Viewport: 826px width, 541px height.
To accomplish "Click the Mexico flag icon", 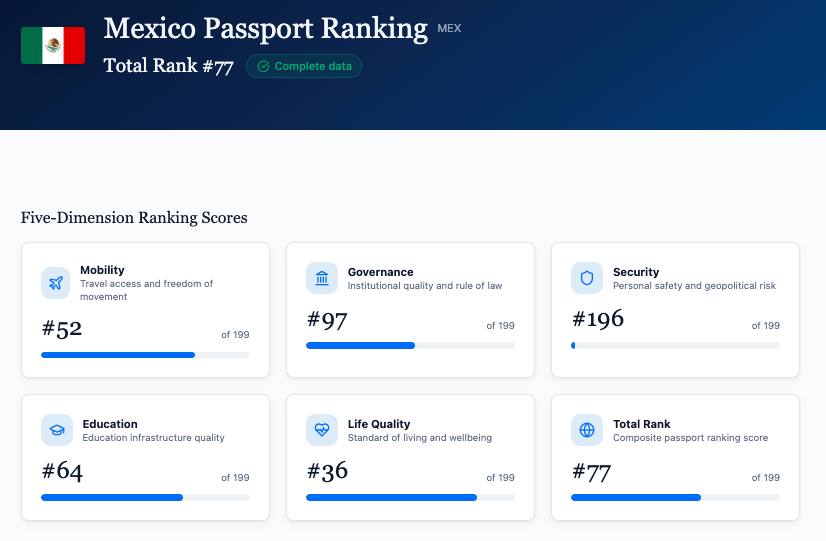I will 53,45.
